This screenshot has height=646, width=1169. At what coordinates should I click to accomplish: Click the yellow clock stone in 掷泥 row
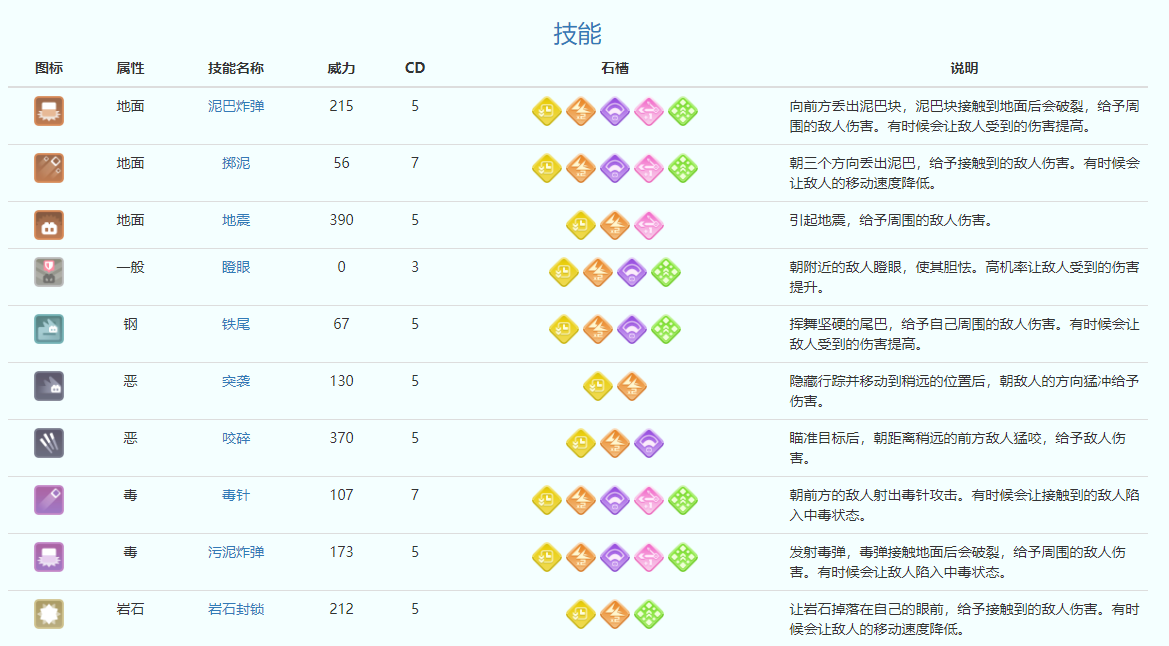pos(546,168)
